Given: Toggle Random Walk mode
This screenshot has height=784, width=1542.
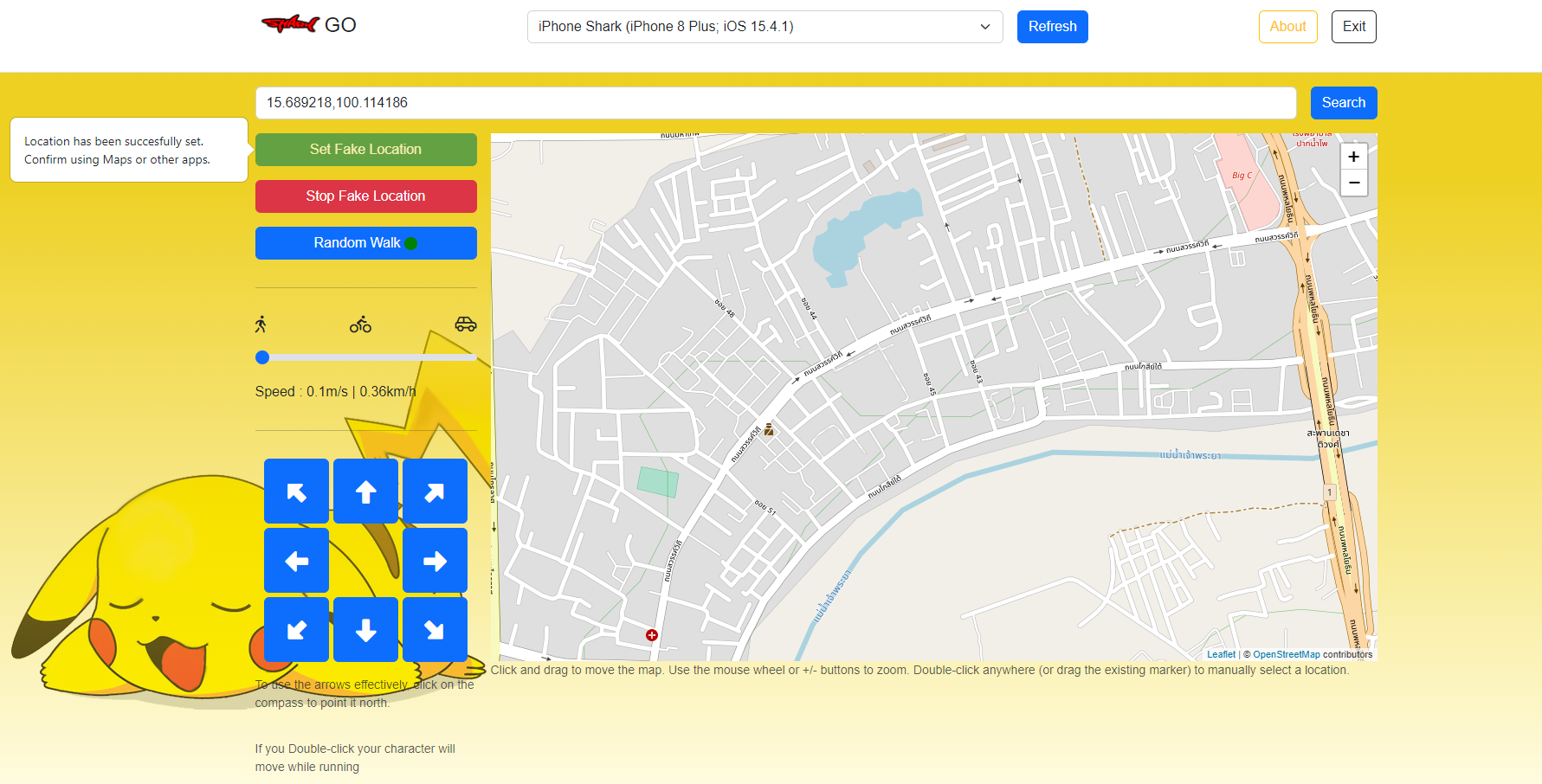Looking at the screenshot, I should 365,242.
